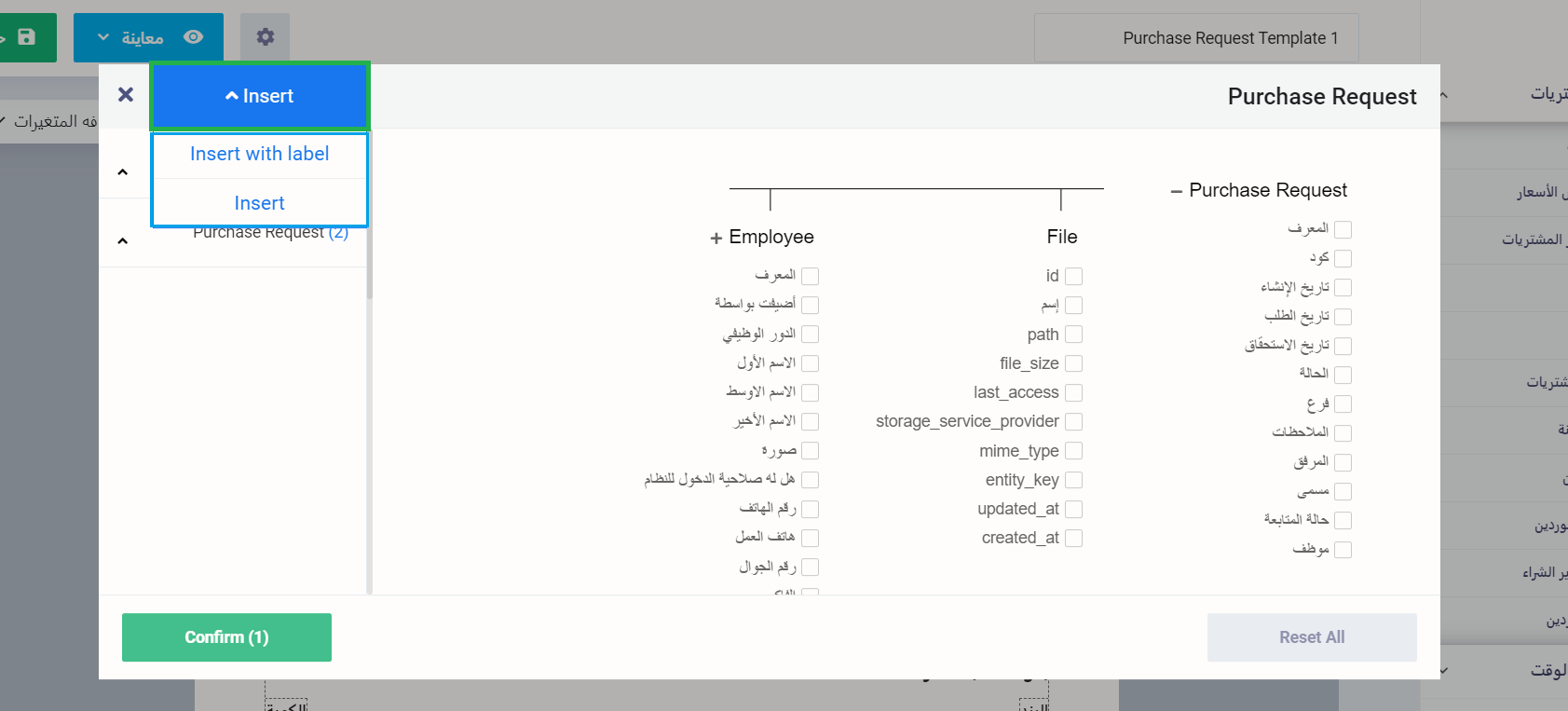The image size is (1568, 711).
Task: Open settings with the gear icon
Action: click(266, 37)
